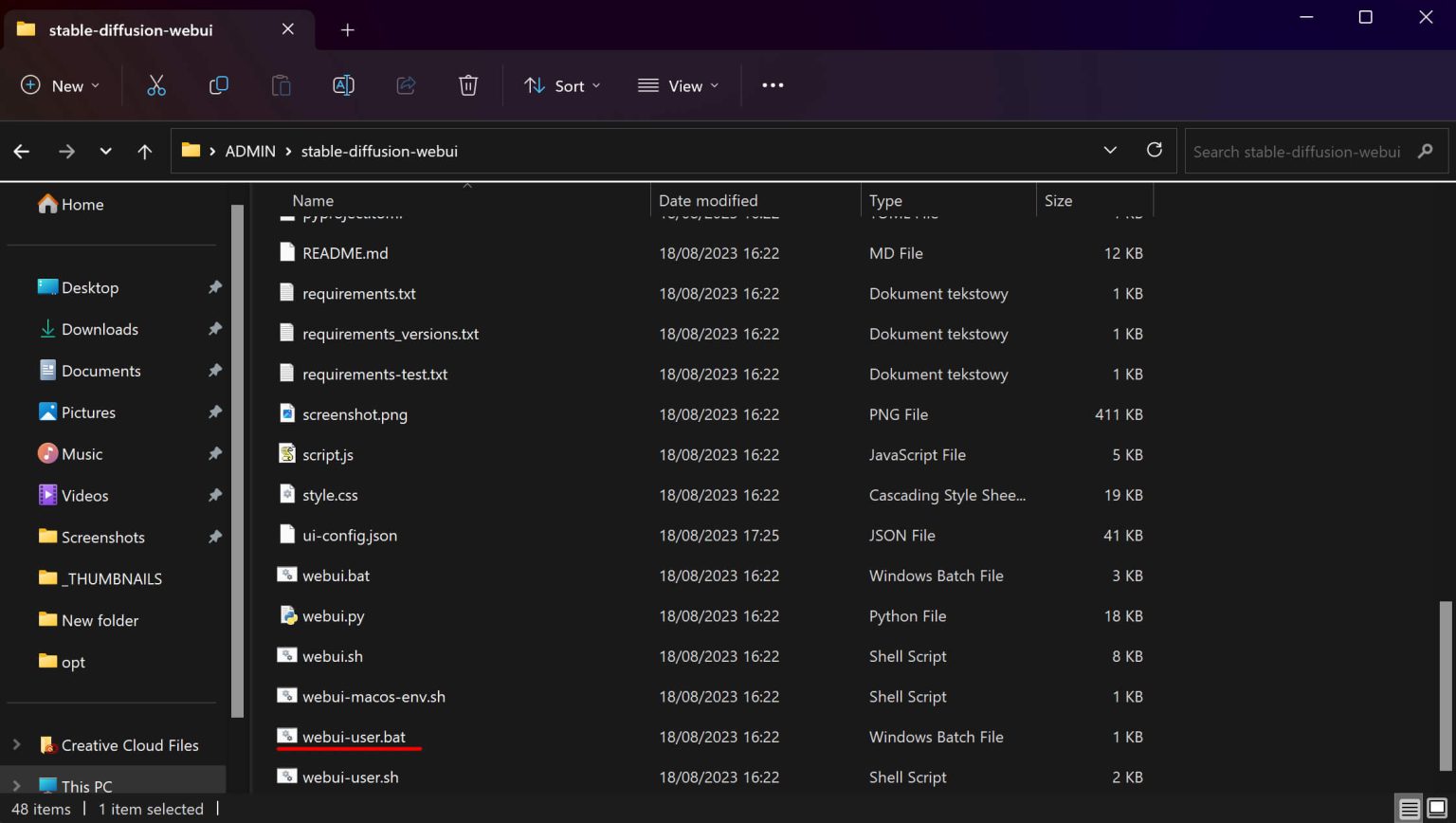Viewport: 1456px width, 823px height.
Task: Rename the selected file via the Rename icon
Action: click(x=343, y=85)
